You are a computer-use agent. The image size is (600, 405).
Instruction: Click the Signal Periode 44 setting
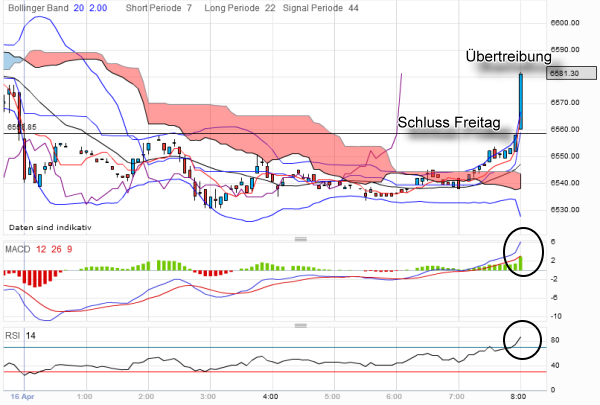[321, 8]
